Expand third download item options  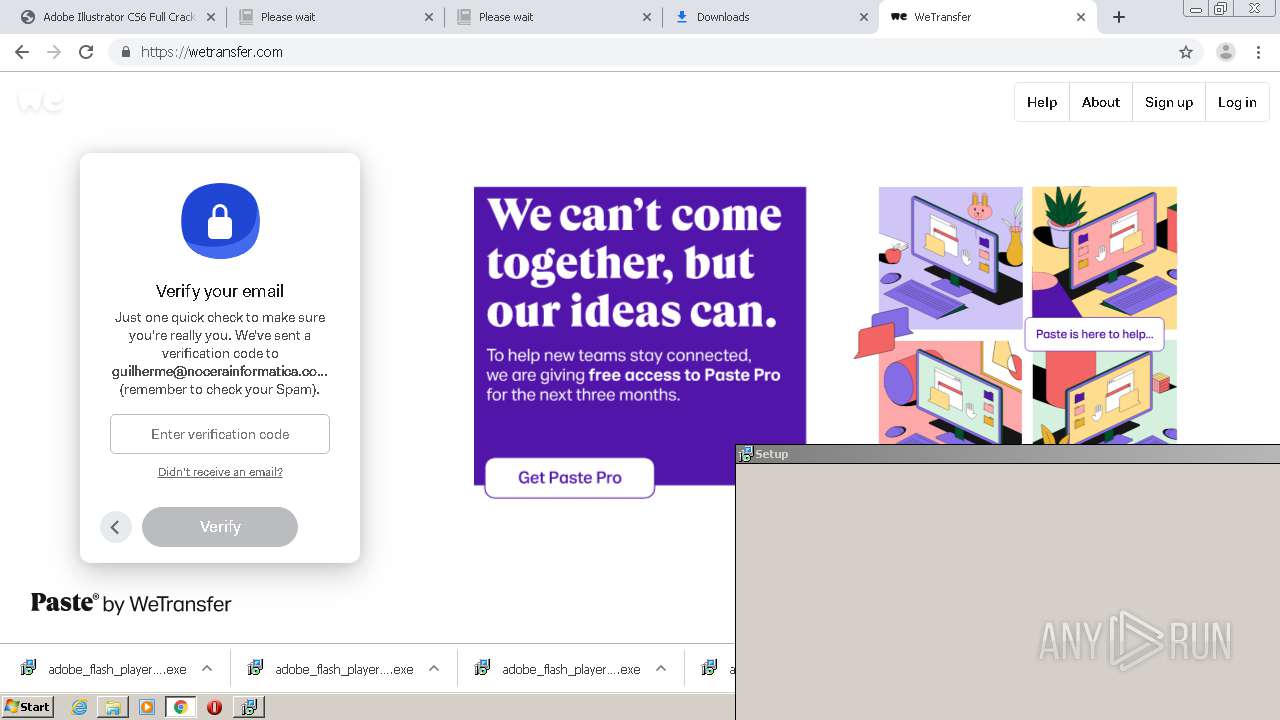[x=661, y=669]
